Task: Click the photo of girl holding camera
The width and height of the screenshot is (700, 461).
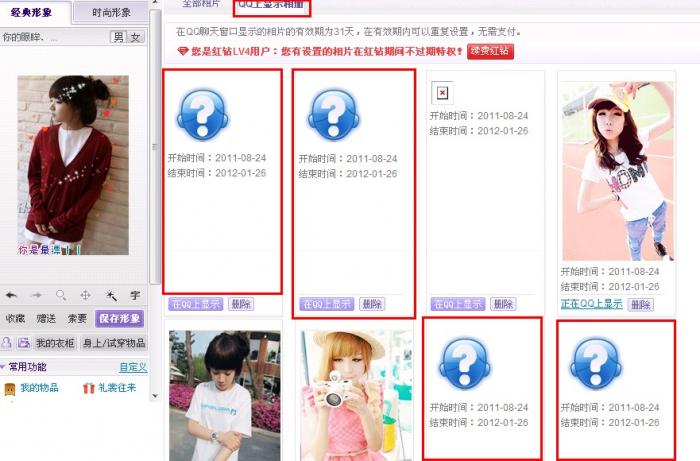Action: (x=356, y=395)
